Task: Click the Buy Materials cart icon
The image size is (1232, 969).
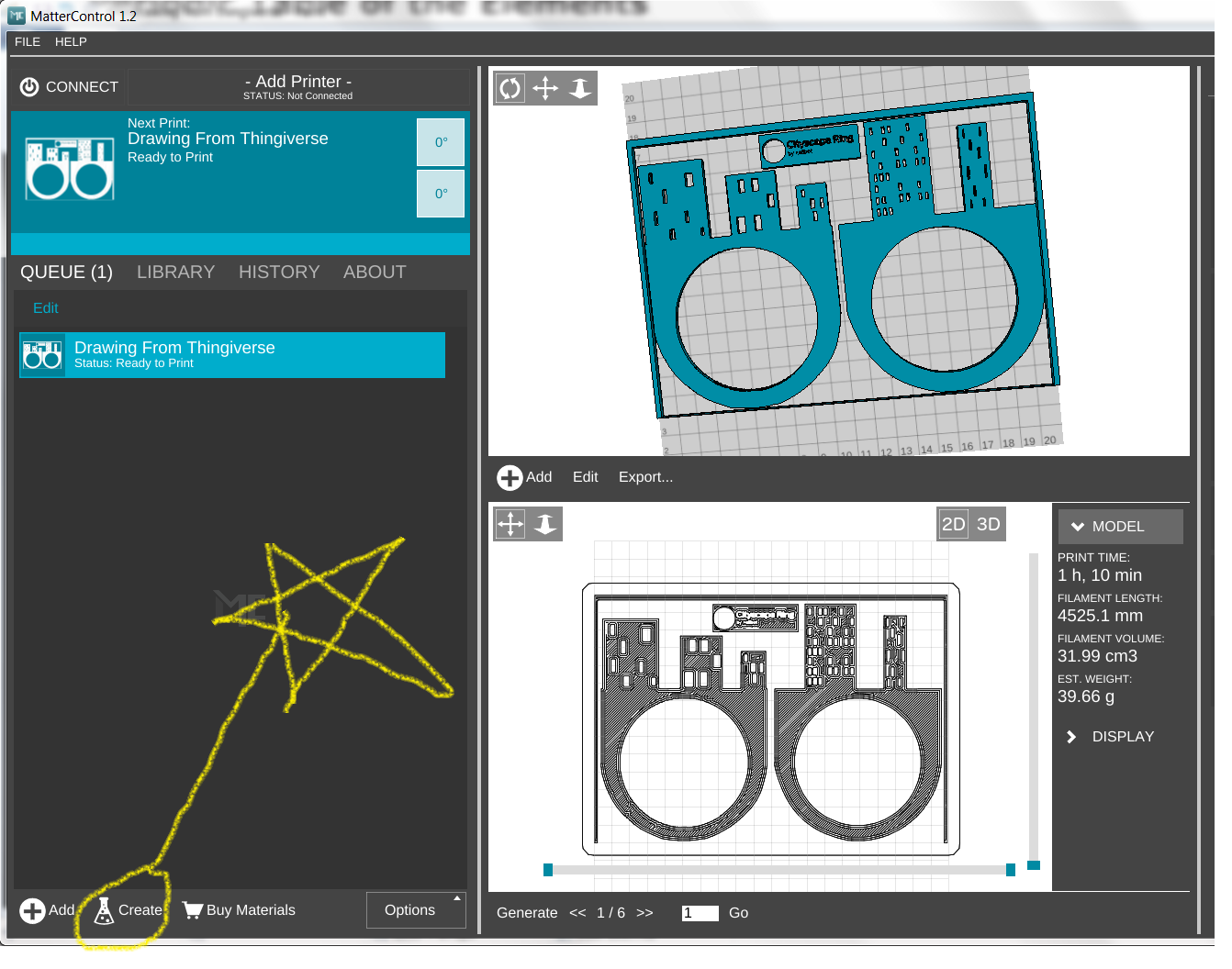Action: pos(193,910)
